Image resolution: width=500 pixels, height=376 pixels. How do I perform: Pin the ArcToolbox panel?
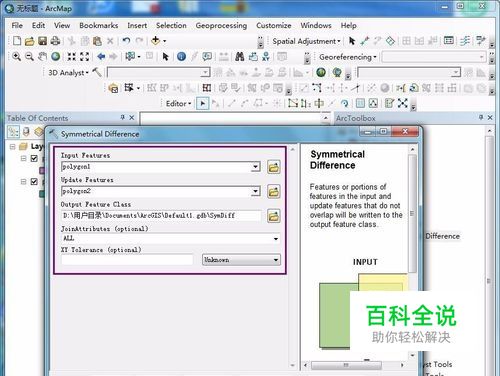(481, 117)
